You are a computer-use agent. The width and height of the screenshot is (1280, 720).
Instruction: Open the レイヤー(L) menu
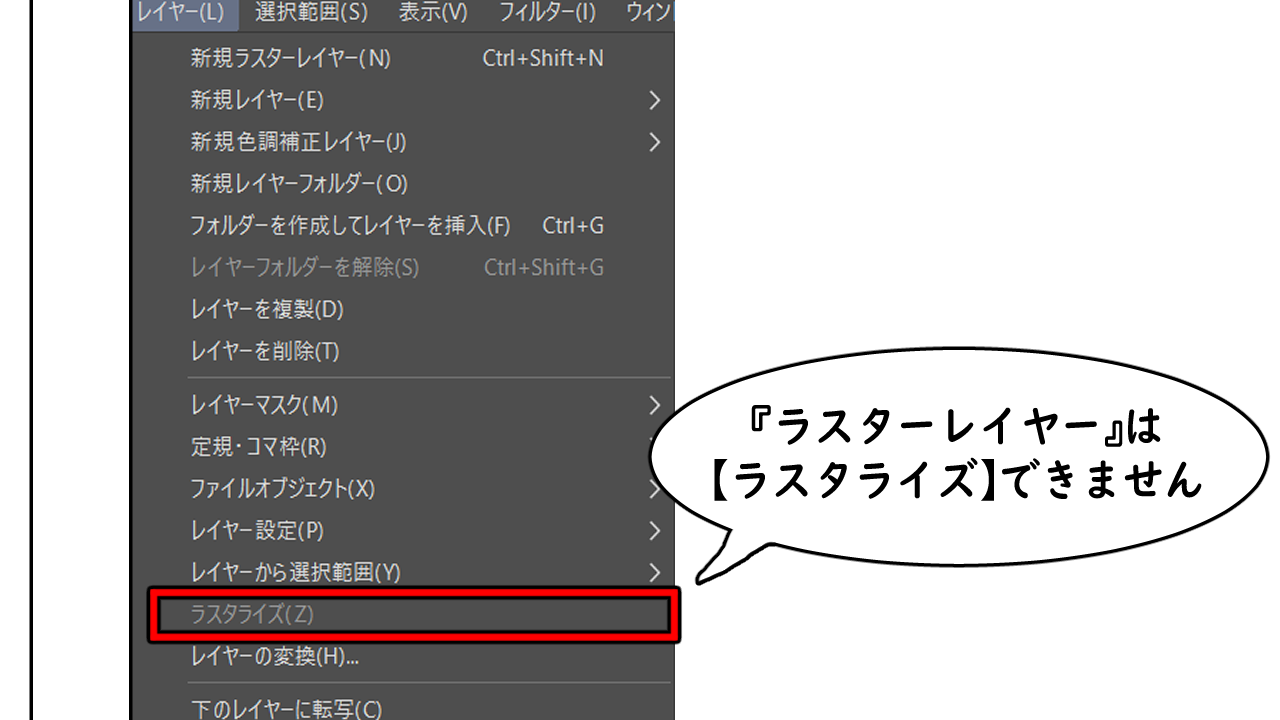184,13
